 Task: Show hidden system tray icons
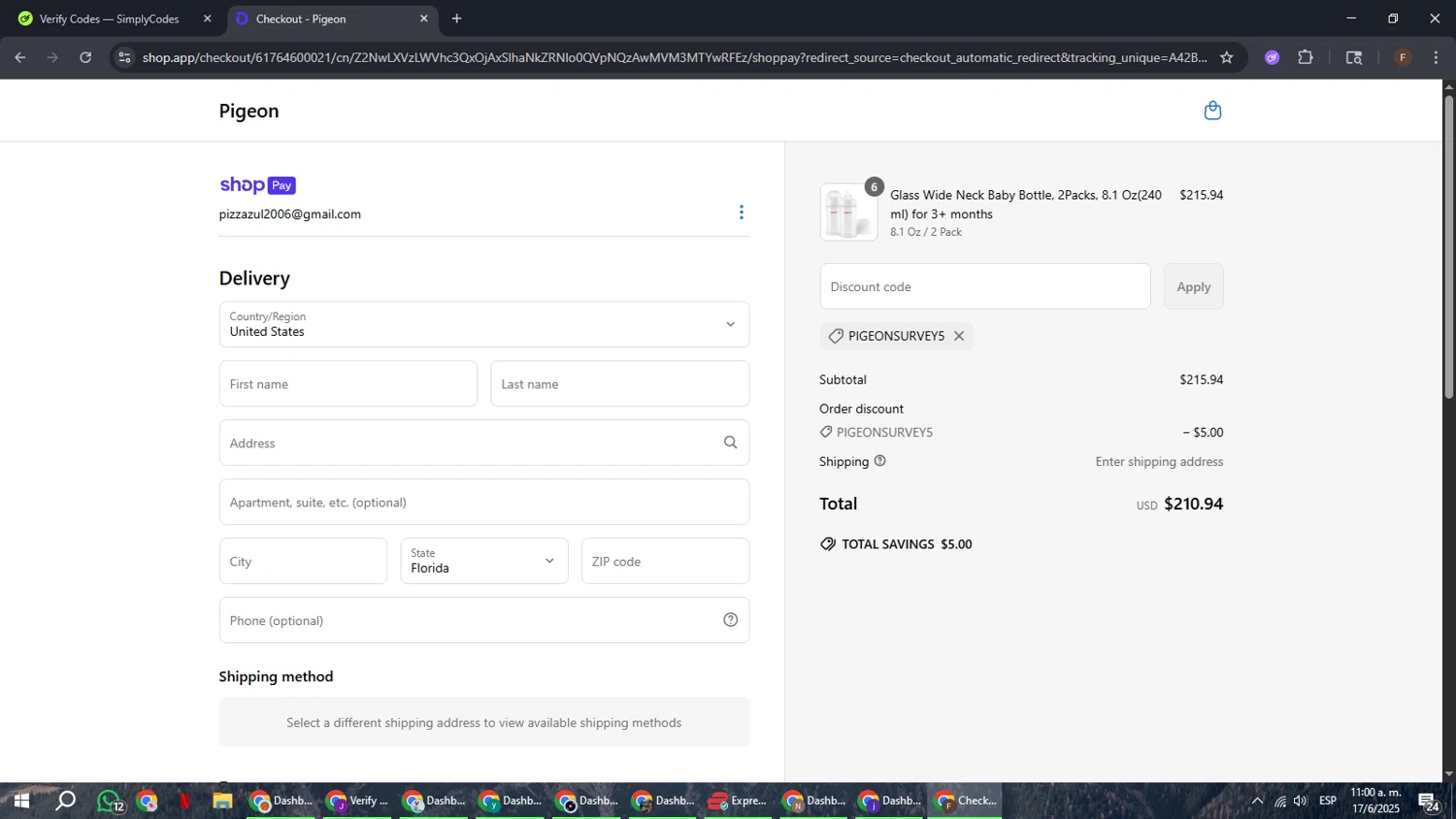tap(1257, 802)
